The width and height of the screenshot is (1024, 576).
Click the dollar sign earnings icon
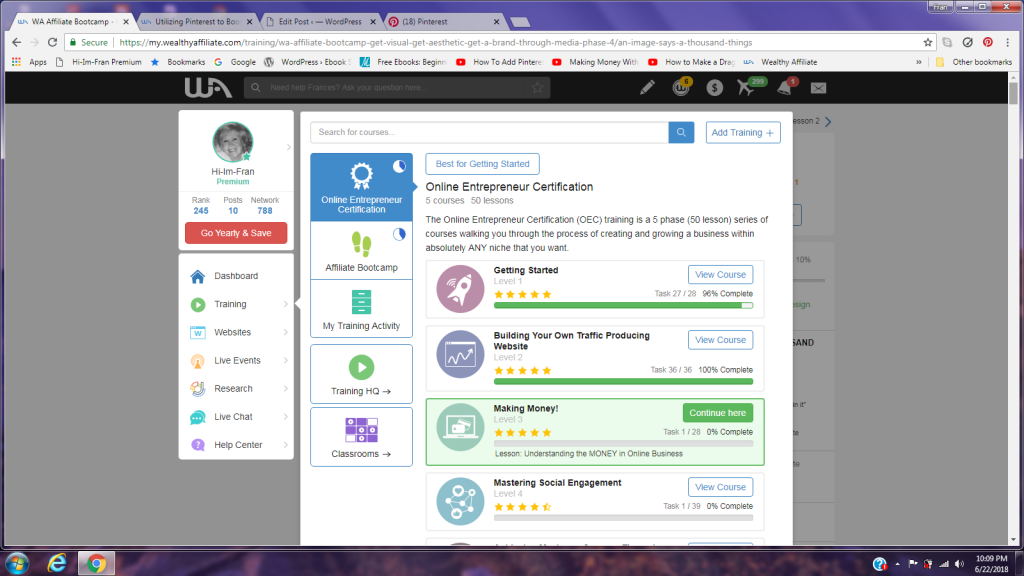coord(714,88)
